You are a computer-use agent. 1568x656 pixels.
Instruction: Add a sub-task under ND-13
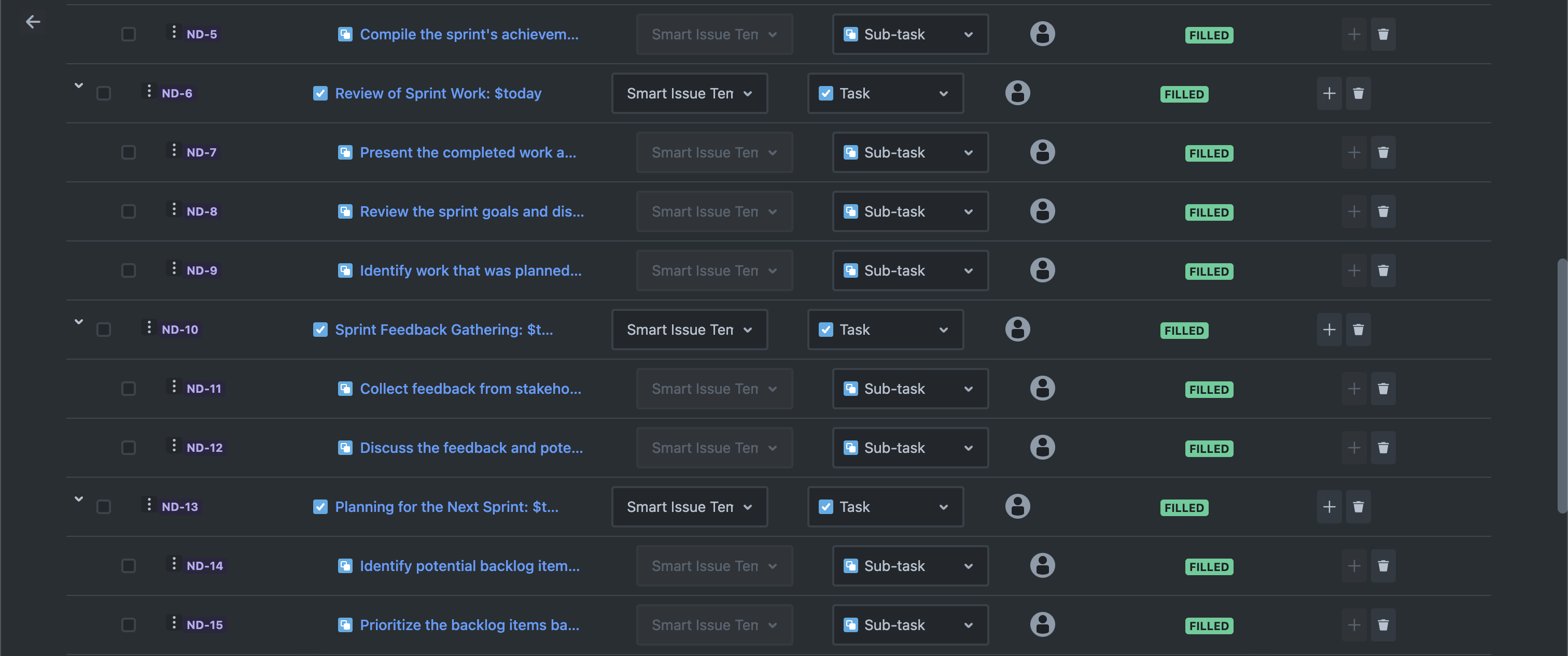click(1329, 506)
